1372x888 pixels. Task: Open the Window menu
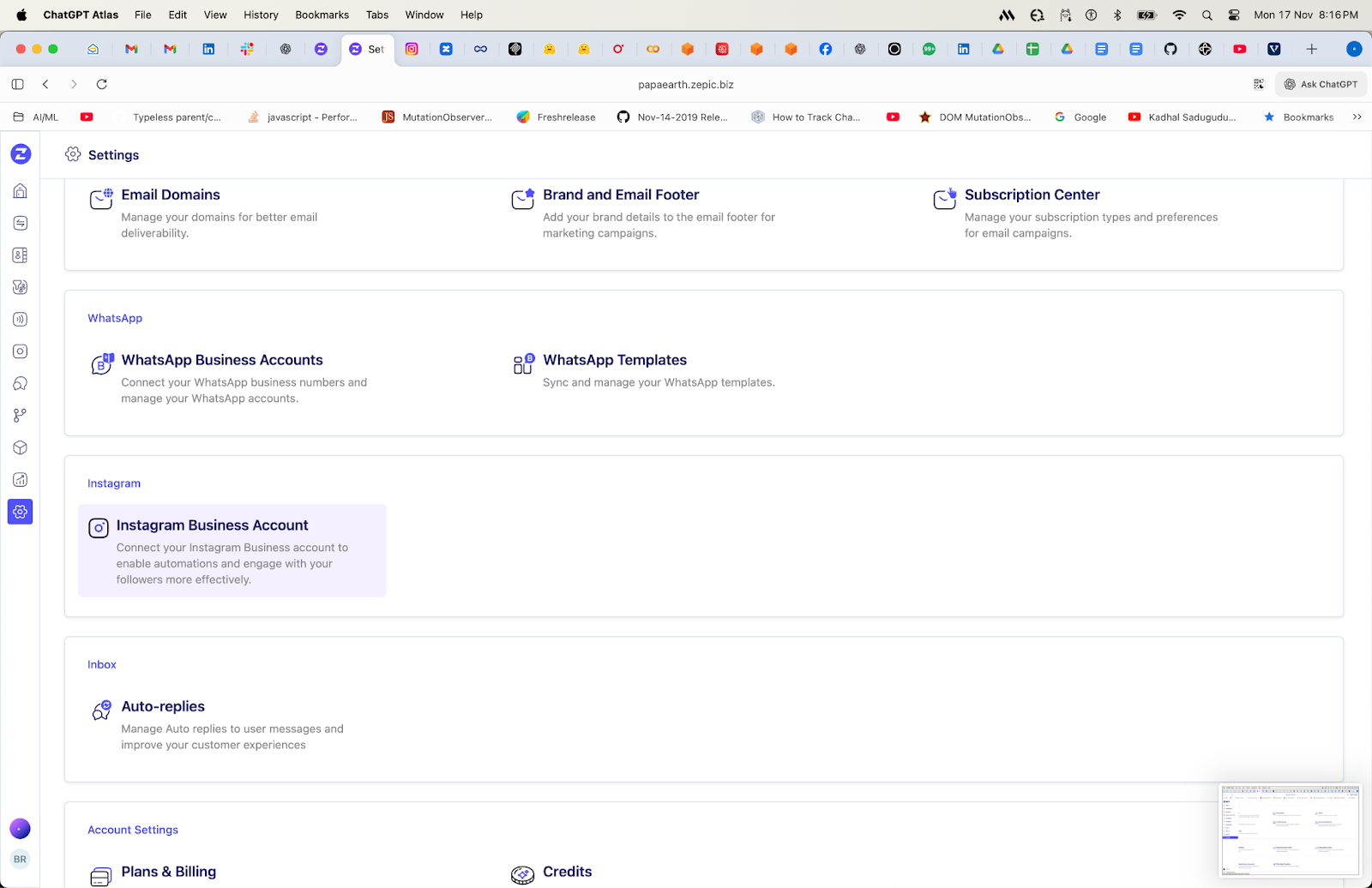pos(424,15)
